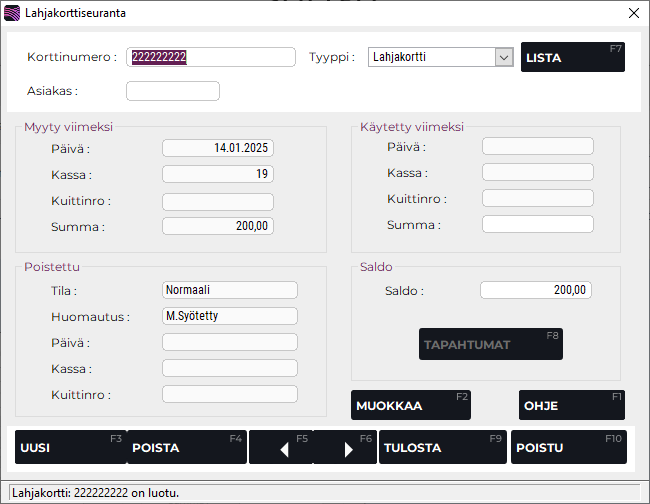Close the Lahjakorttiseuranta window
The height and width of the screenshot is (504, 650).
[633, 13]
